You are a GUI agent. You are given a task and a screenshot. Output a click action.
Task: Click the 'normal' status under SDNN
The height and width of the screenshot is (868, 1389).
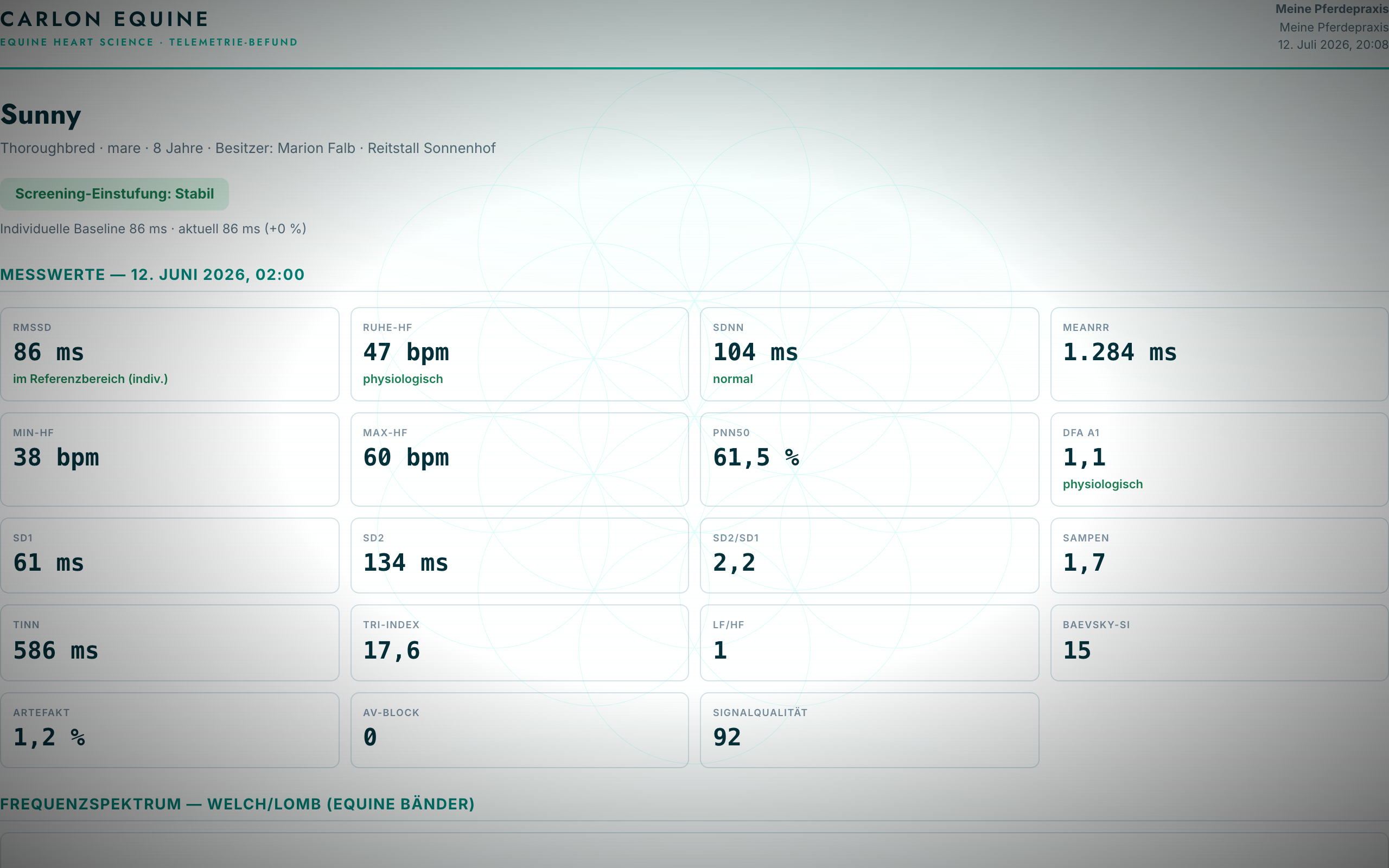click(732, 379)
